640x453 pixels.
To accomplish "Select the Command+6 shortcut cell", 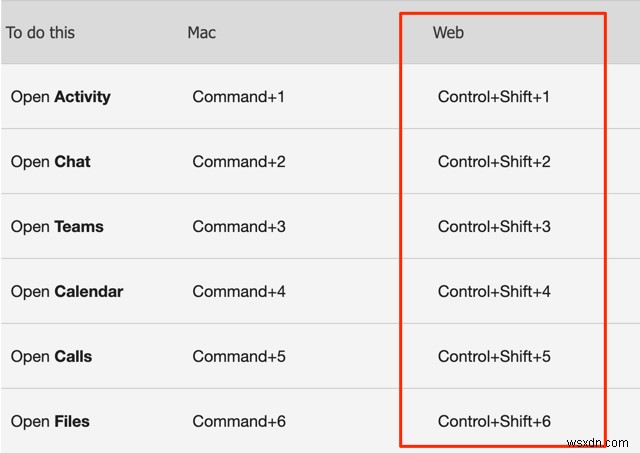I will click(x=239, y=422).
